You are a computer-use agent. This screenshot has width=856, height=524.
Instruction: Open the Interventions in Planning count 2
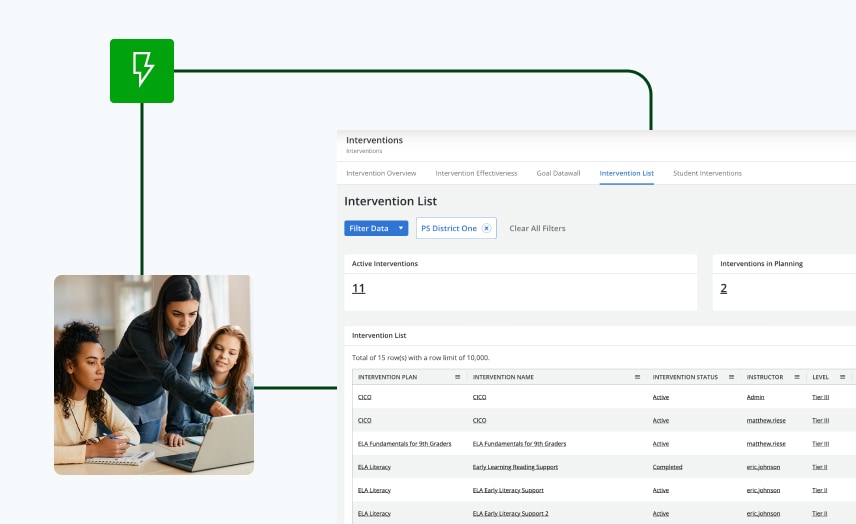pyautogui.click(x=723, y=288)
